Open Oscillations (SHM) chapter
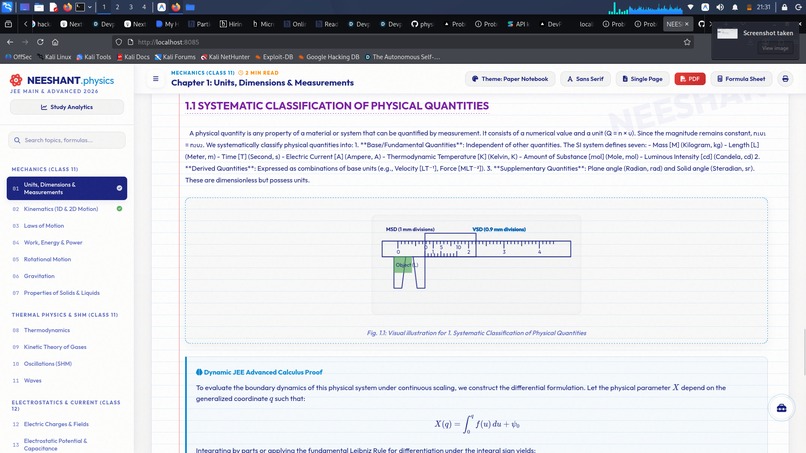806x453 pixels. tap(67, 364)
